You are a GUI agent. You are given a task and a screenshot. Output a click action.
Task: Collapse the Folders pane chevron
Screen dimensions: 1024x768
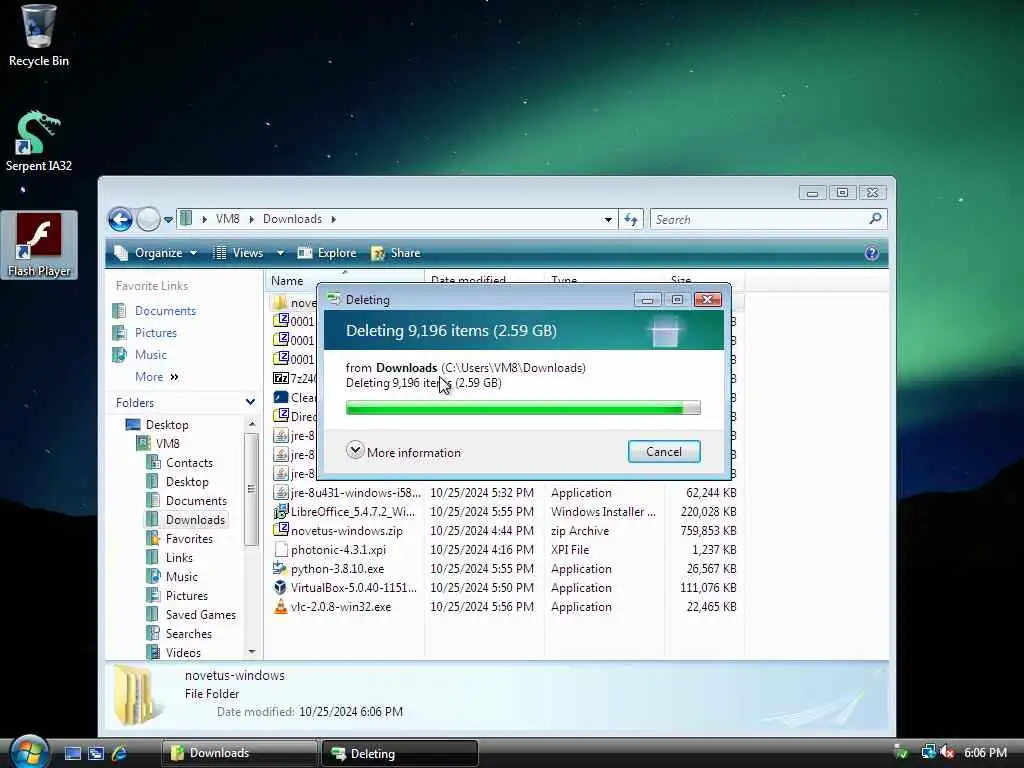coord(250,402)
